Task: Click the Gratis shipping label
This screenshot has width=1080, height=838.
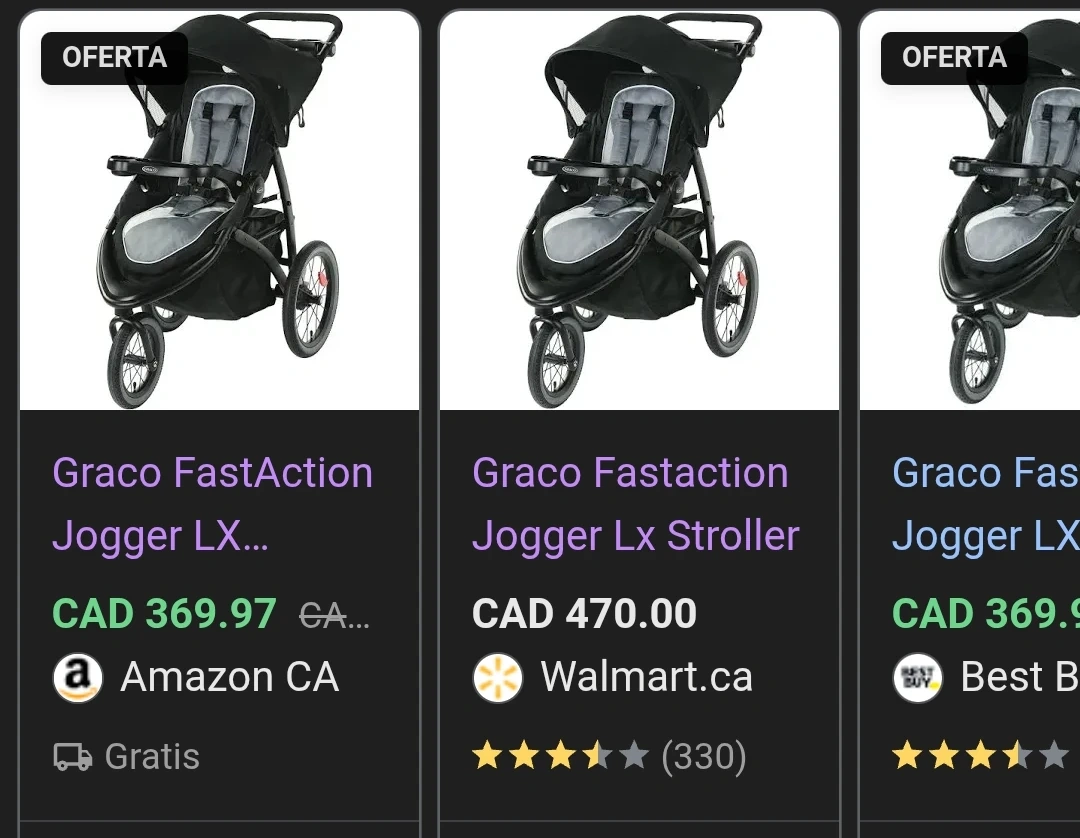Action: [152, 757]
